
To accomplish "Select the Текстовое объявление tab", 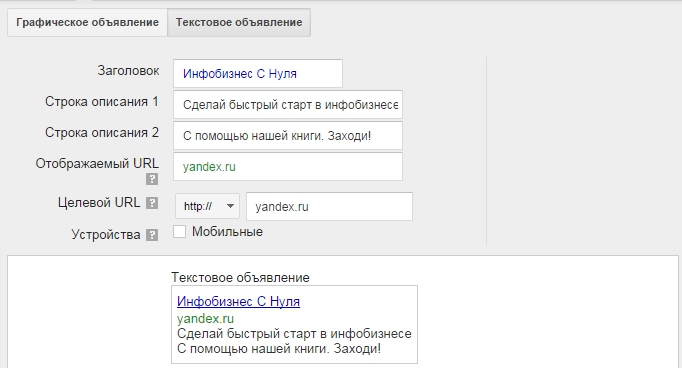I will 239,22.
